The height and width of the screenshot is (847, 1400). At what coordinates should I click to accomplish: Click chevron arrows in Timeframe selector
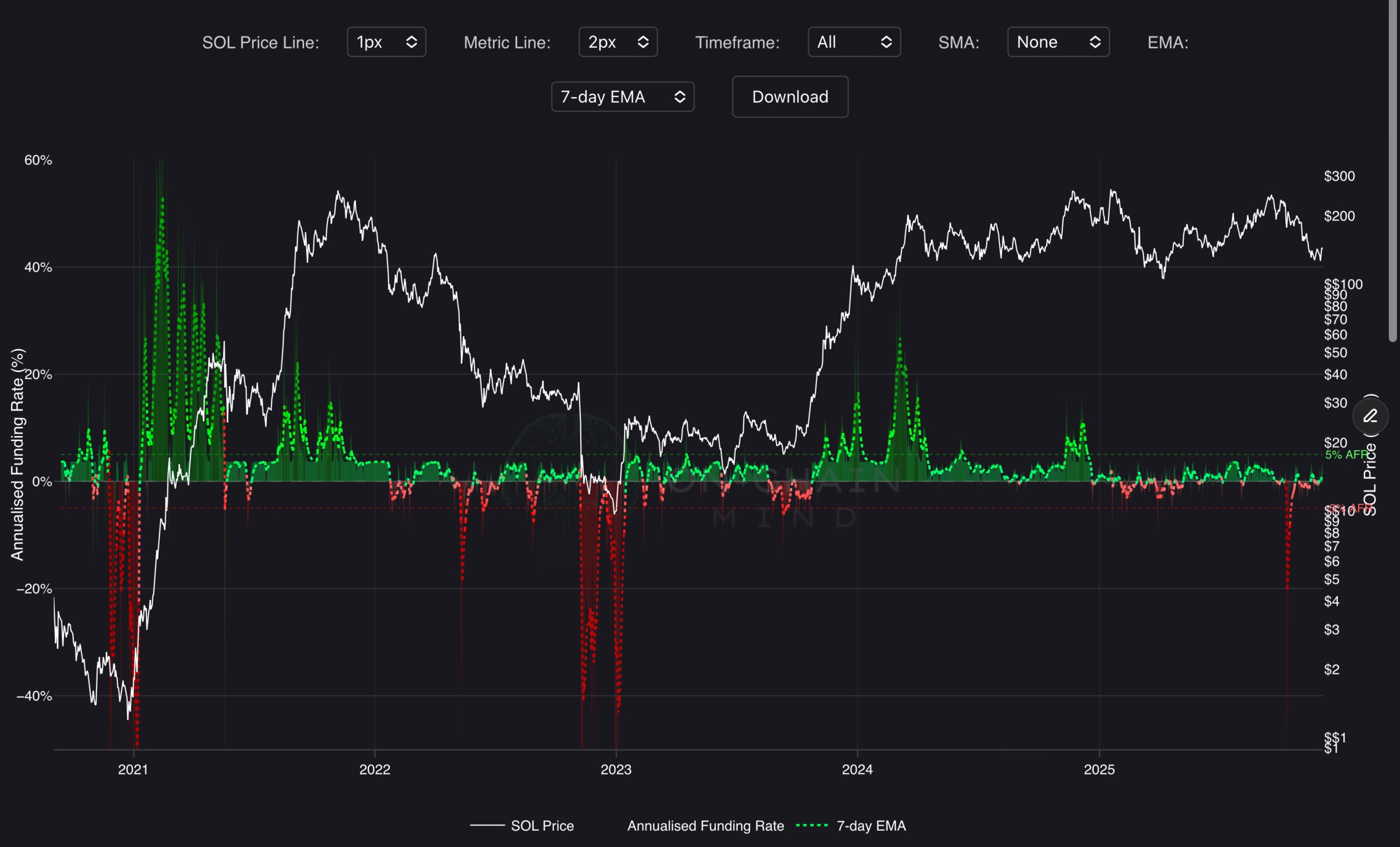pyautogui.click(x=886, y=42)
